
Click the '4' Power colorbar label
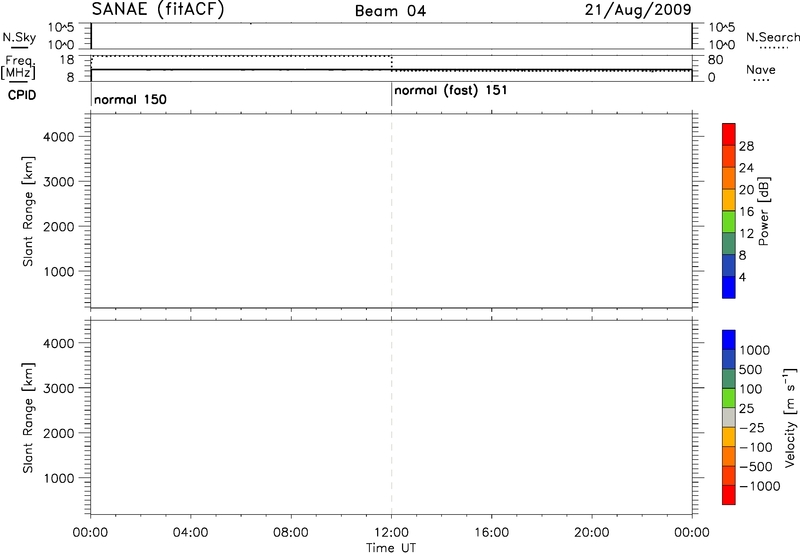(x=742, y=278)
